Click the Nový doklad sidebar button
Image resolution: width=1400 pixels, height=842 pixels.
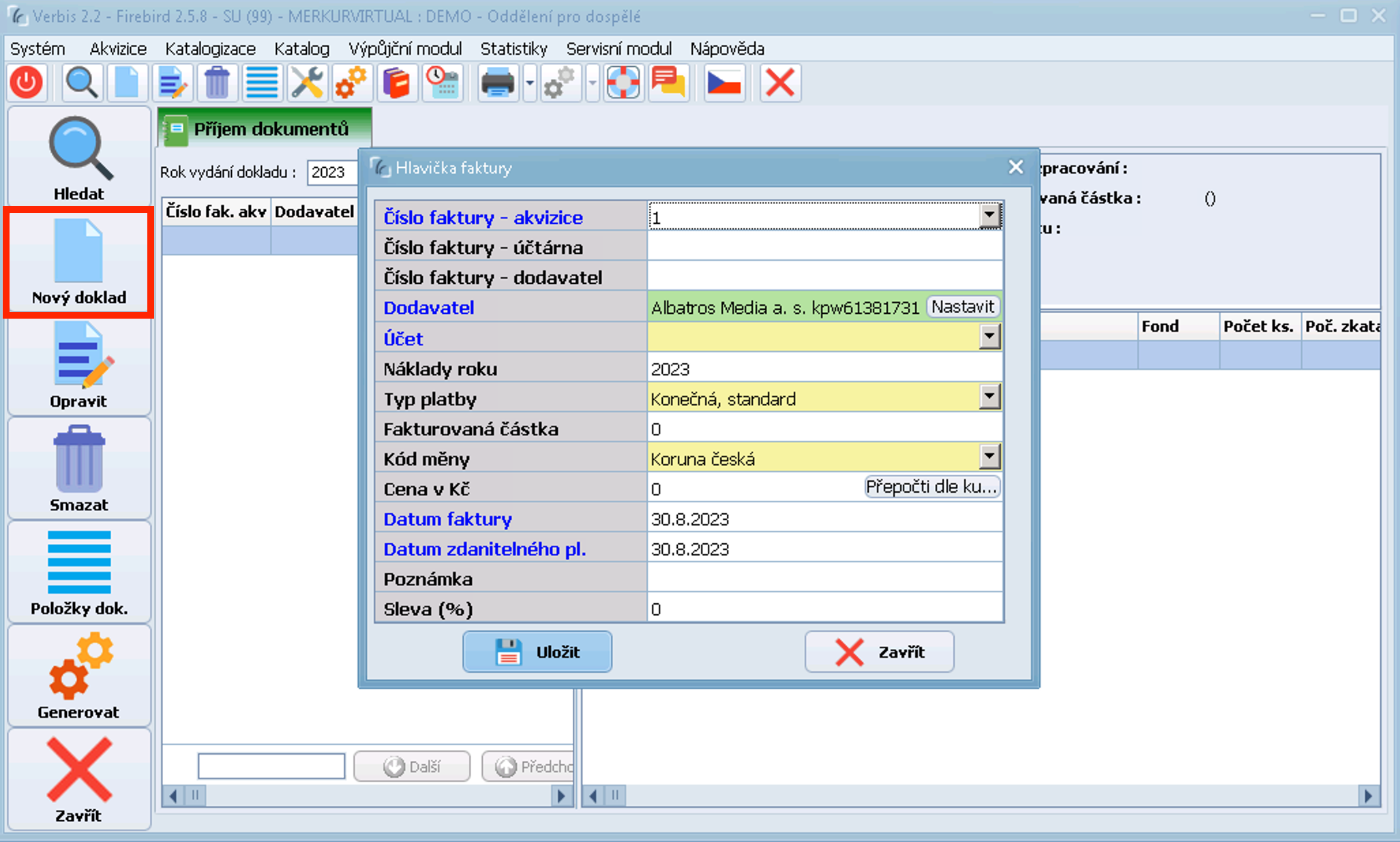(79, 262)
